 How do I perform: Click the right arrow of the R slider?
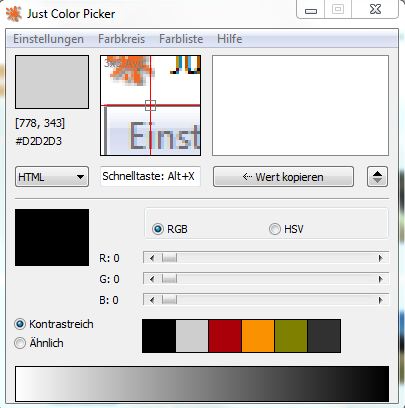(x=380, y=258)
